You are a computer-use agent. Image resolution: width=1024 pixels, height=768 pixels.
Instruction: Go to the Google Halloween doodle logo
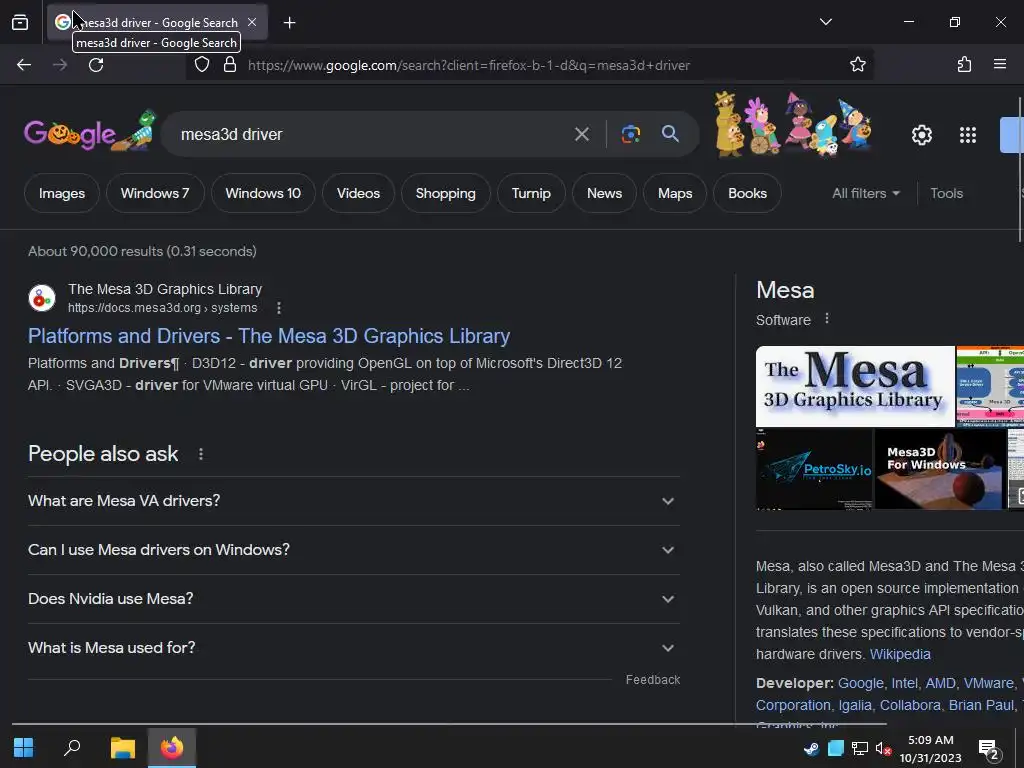point(89,132)
